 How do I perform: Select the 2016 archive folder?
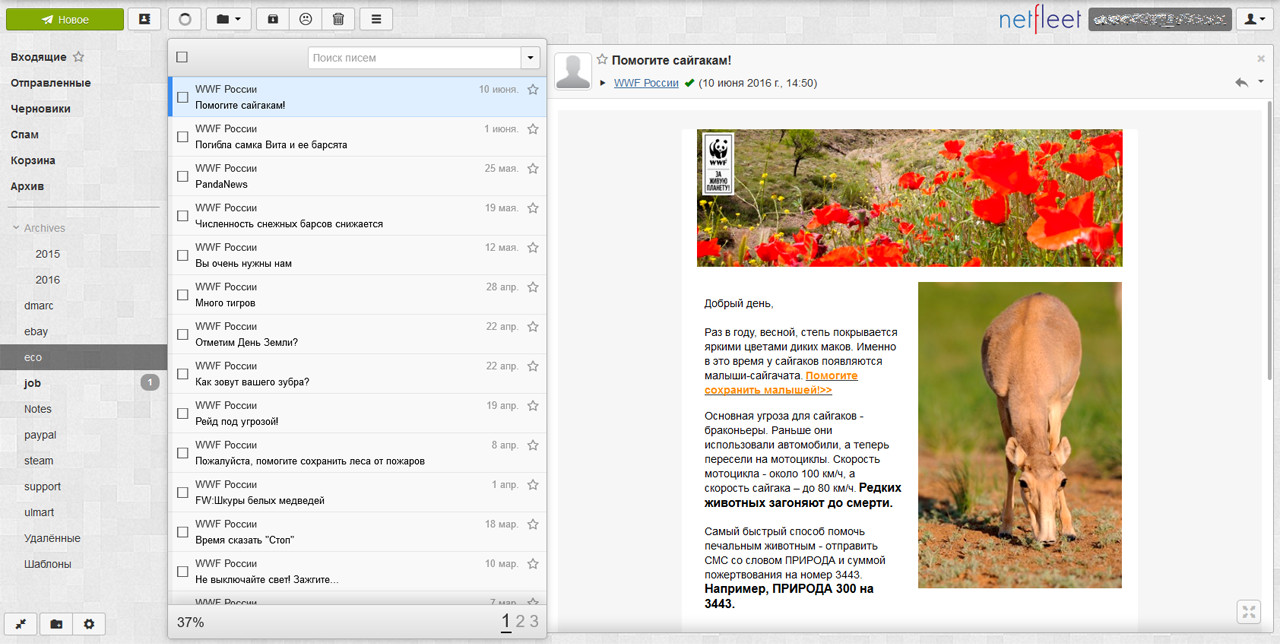click(48, 280)
